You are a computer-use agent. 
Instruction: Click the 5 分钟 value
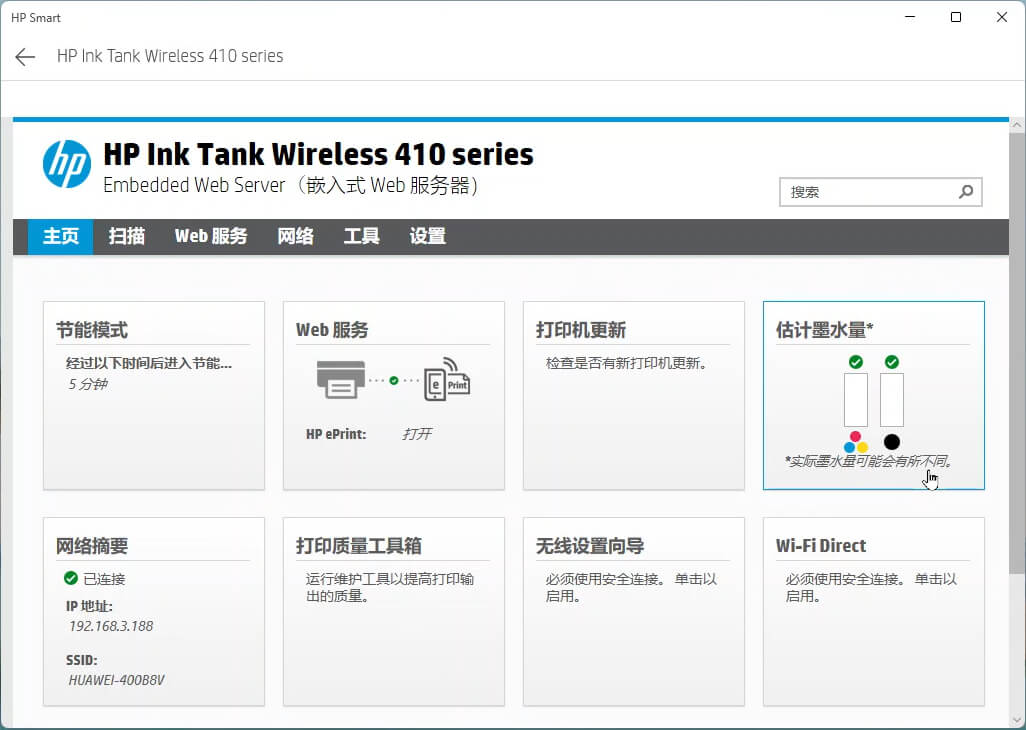(x=88, y=384)
